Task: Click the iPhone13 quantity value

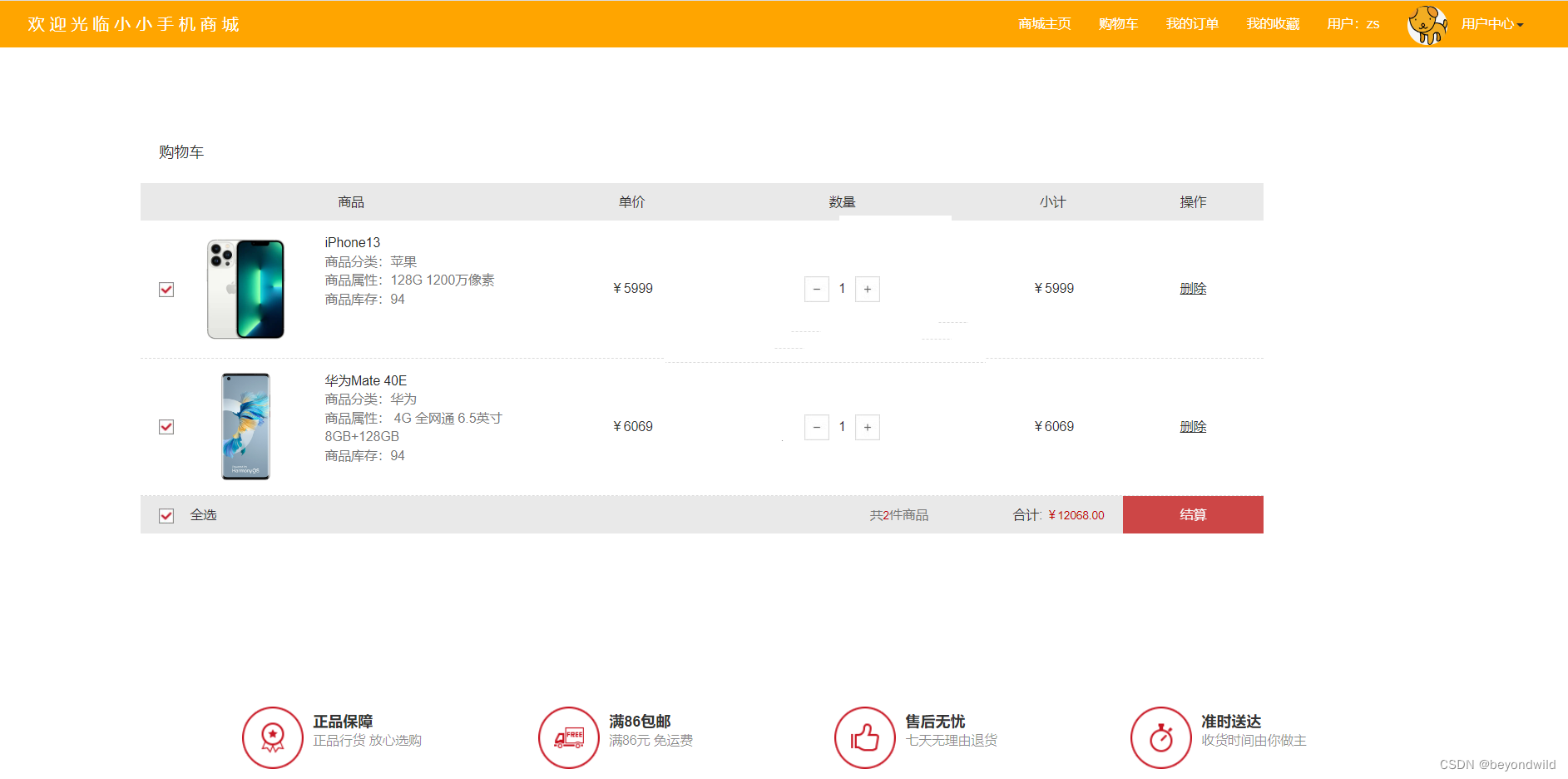Action: tap(842, 288)
